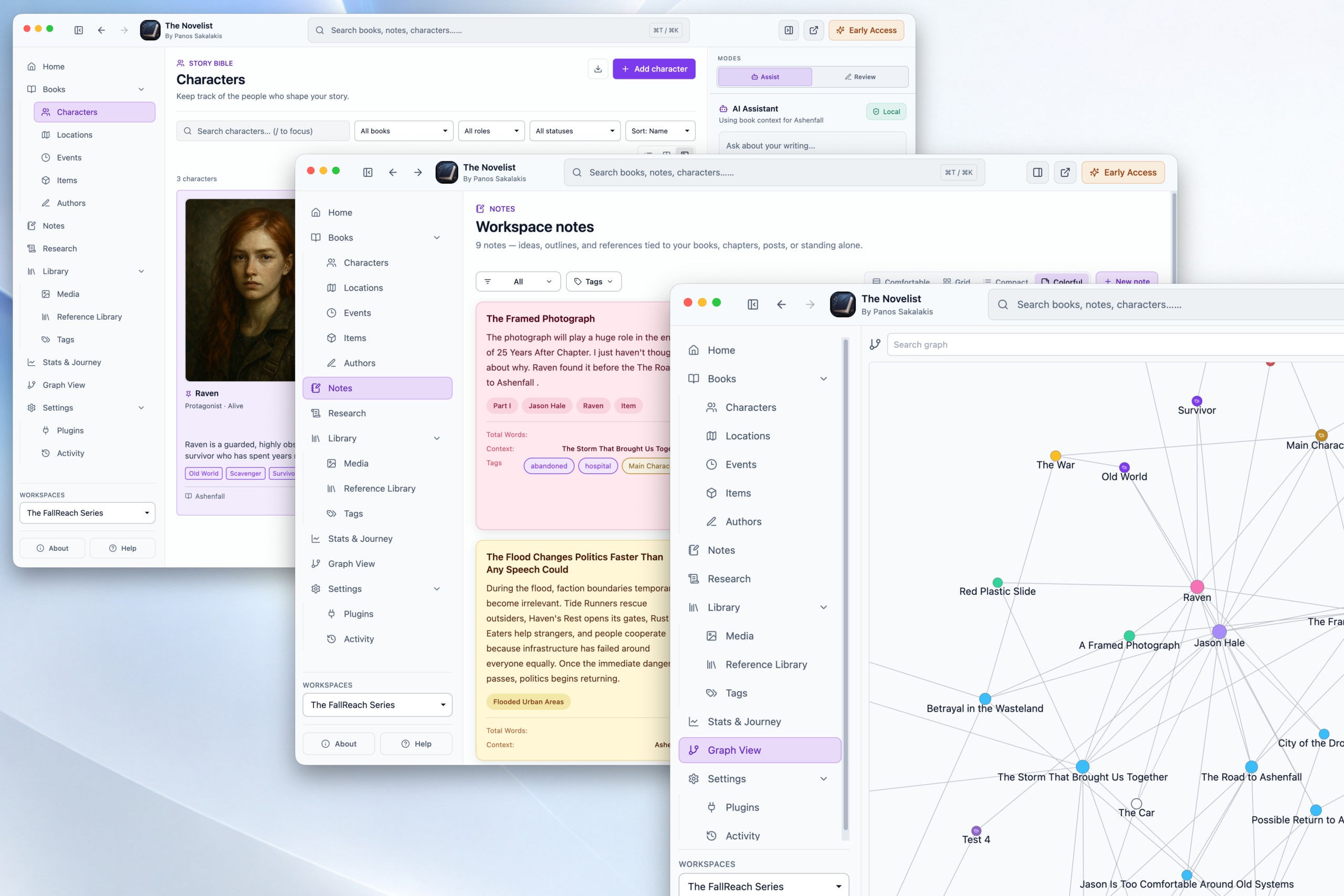The height and width of the screenshot is (896, 1344).
Task: Click back arrow in Graph View window
Action: click(x=781, y=304)
